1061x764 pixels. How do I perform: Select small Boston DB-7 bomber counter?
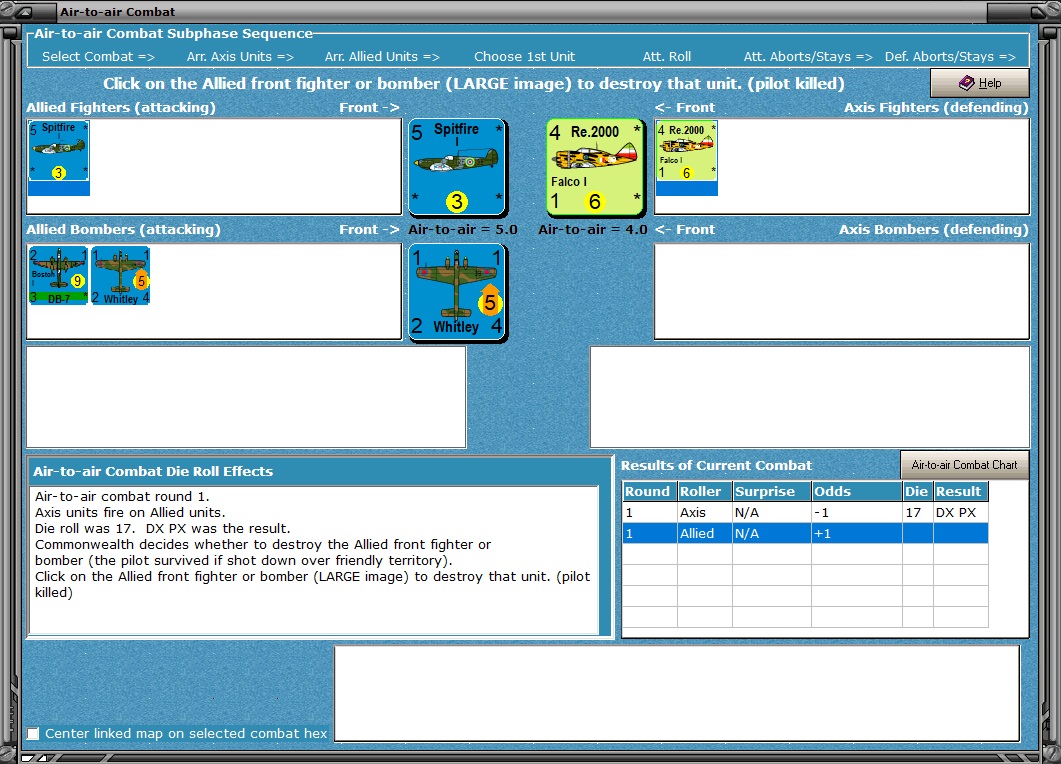58,275
